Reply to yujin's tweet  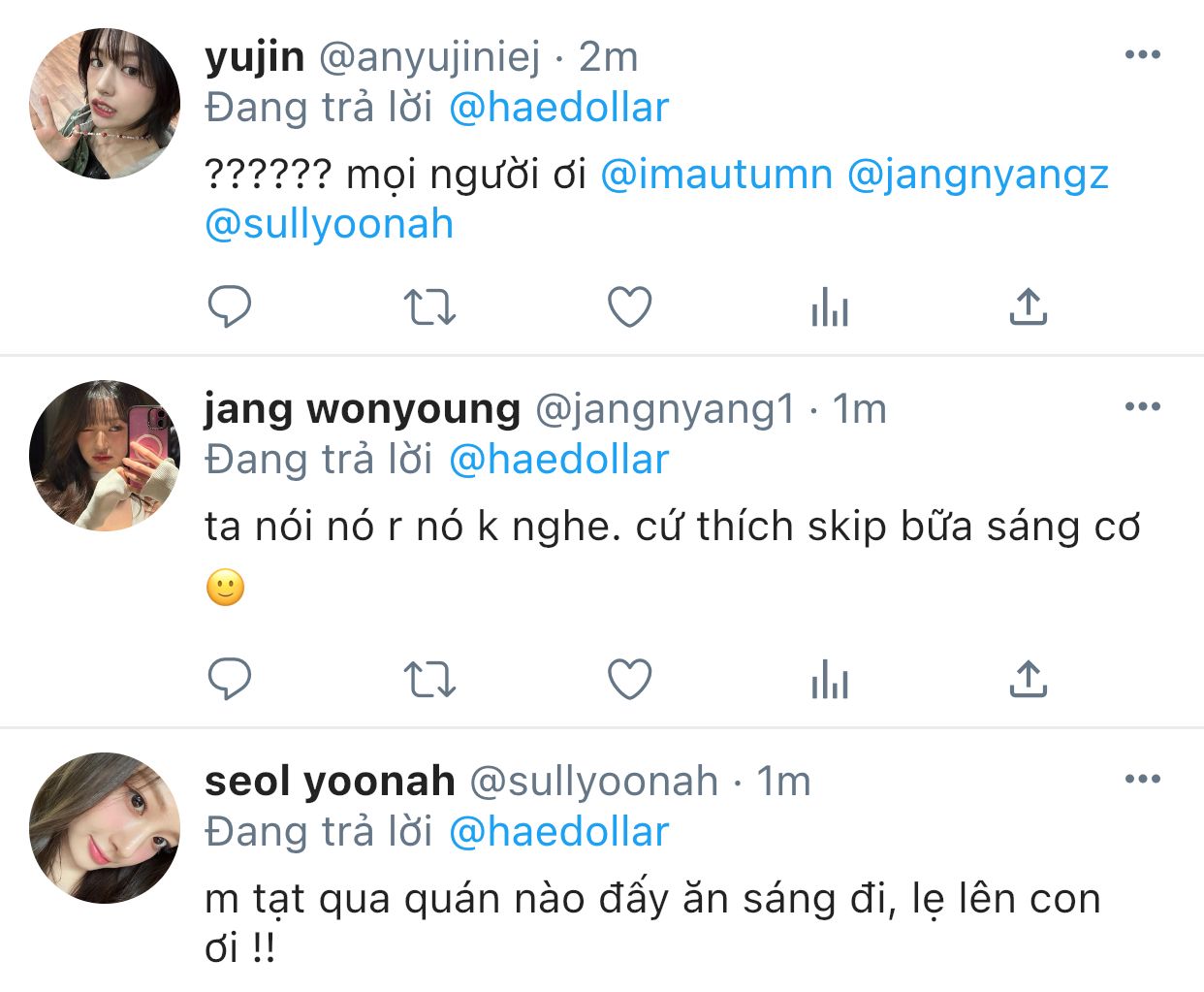coord(230,307)
